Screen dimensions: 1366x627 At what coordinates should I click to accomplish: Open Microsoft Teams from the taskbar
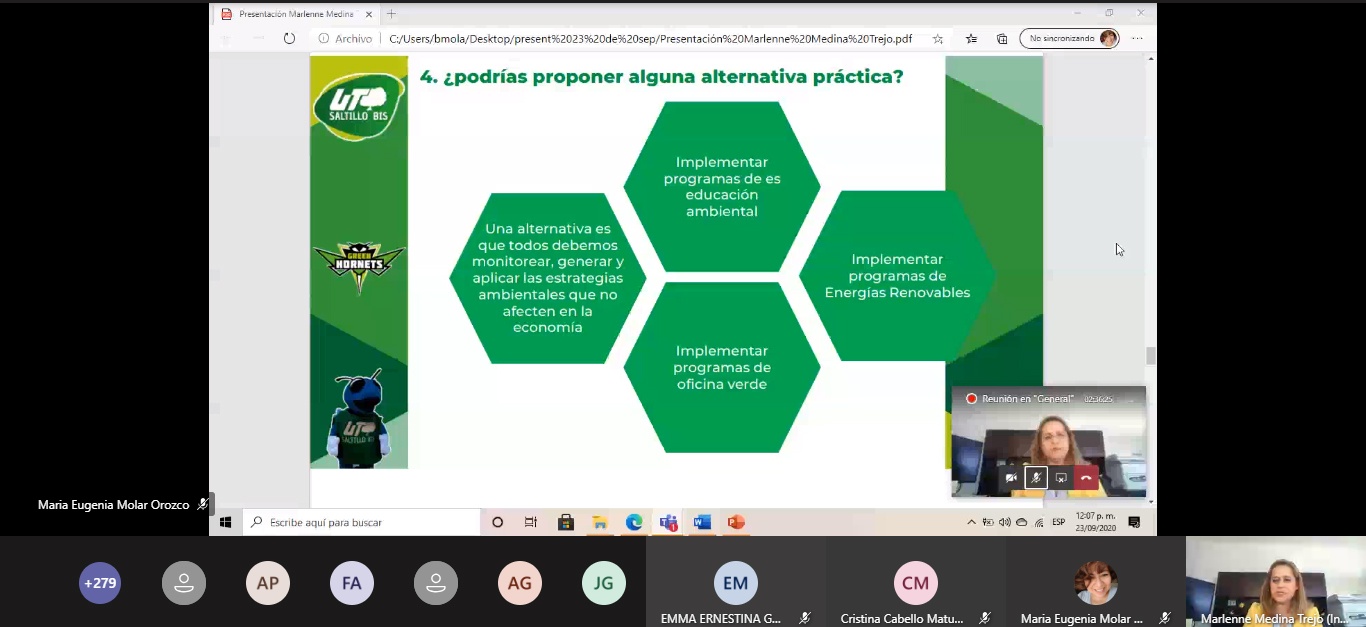click(x=668, y=522)
